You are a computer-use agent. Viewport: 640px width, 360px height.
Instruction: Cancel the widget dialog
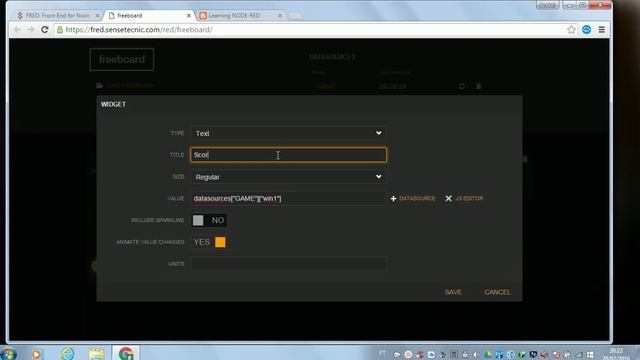tap(497, 292)
